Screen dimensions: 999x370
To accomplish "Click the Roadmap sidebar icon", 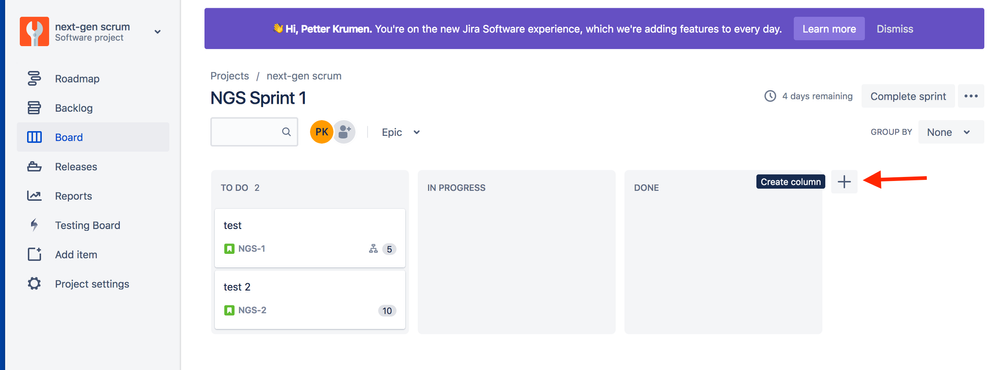I will click(x=34, y=79).
